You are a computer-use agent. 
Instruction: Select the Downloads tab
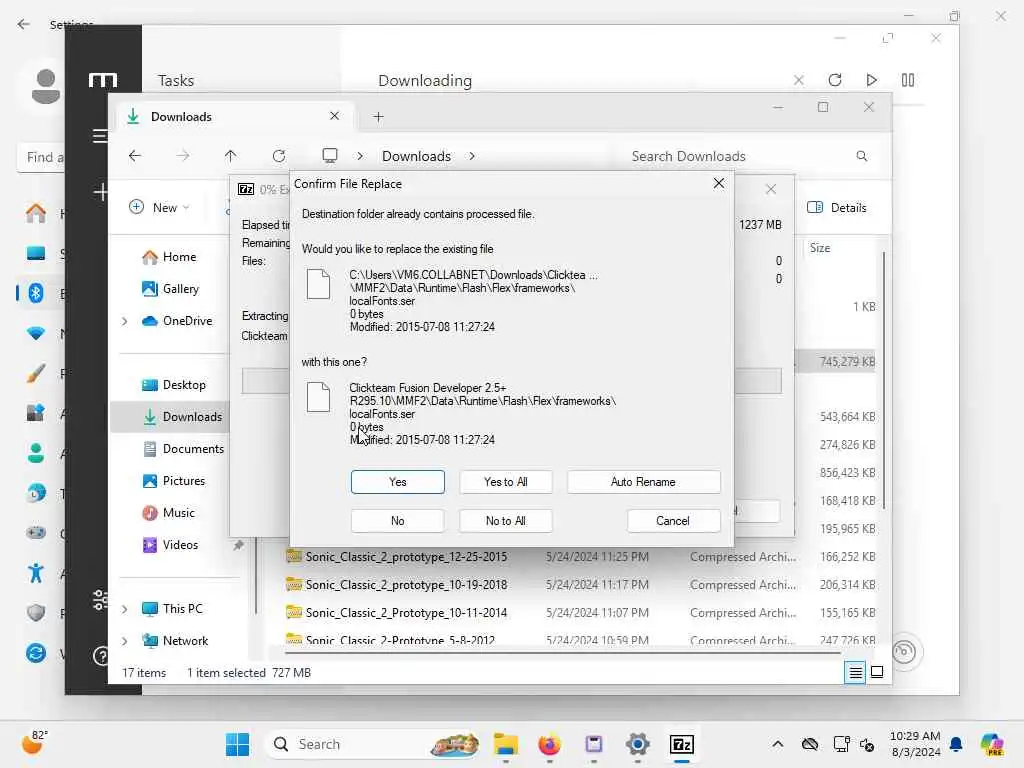point(235,117)
